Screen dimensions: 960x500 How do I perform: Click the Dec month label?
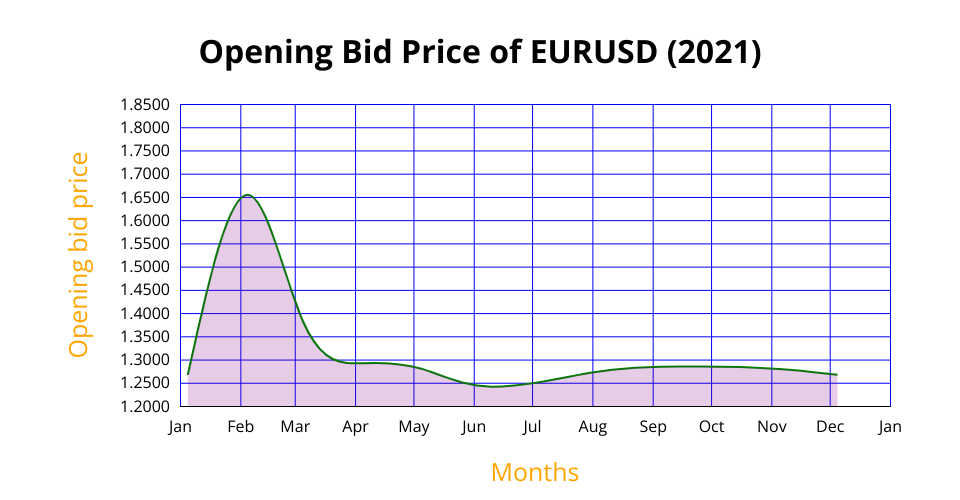[x=830, y=427]
